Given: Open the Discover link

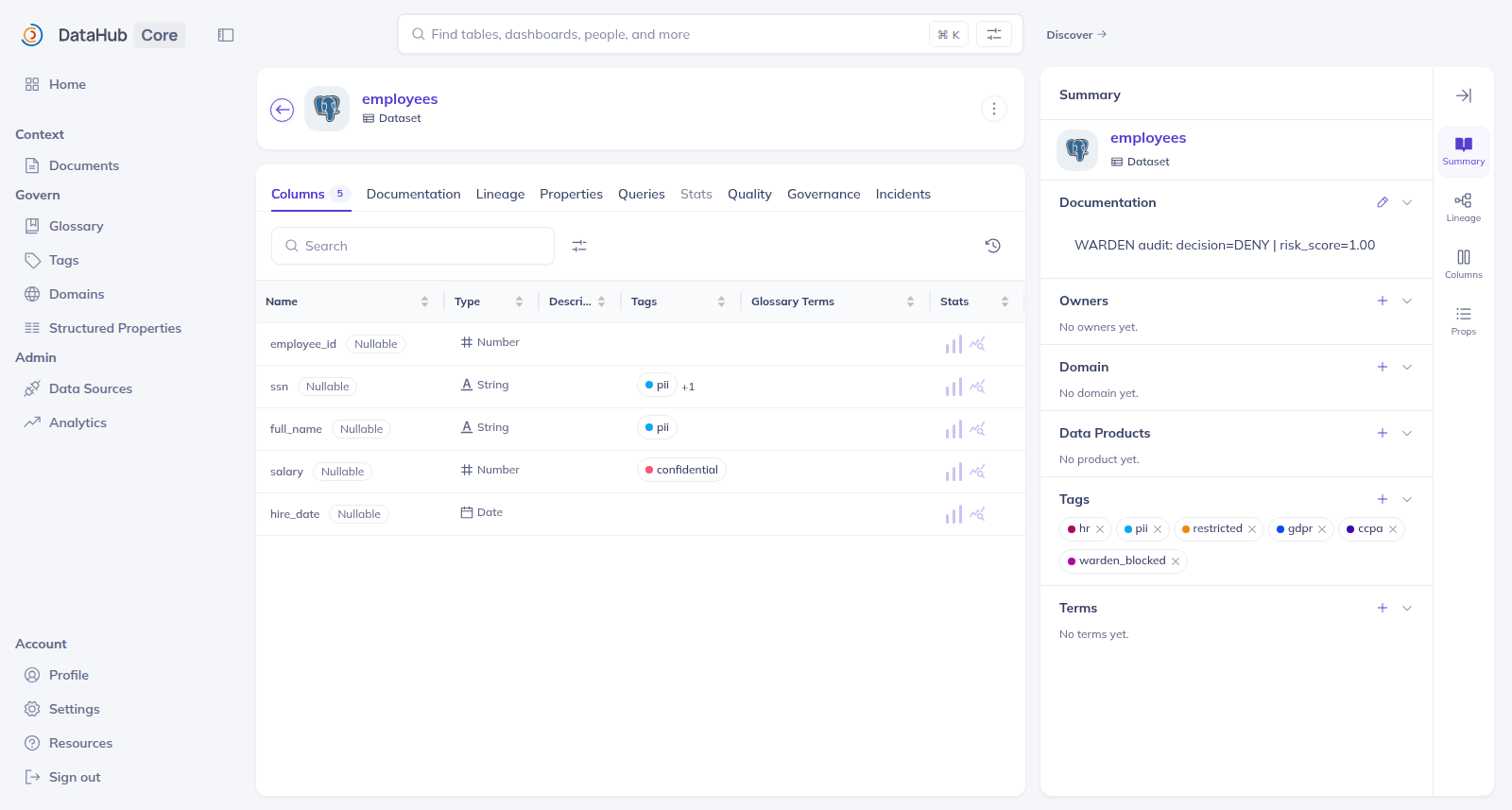Looking at the screenshot, I should [x=1076, y=35].
